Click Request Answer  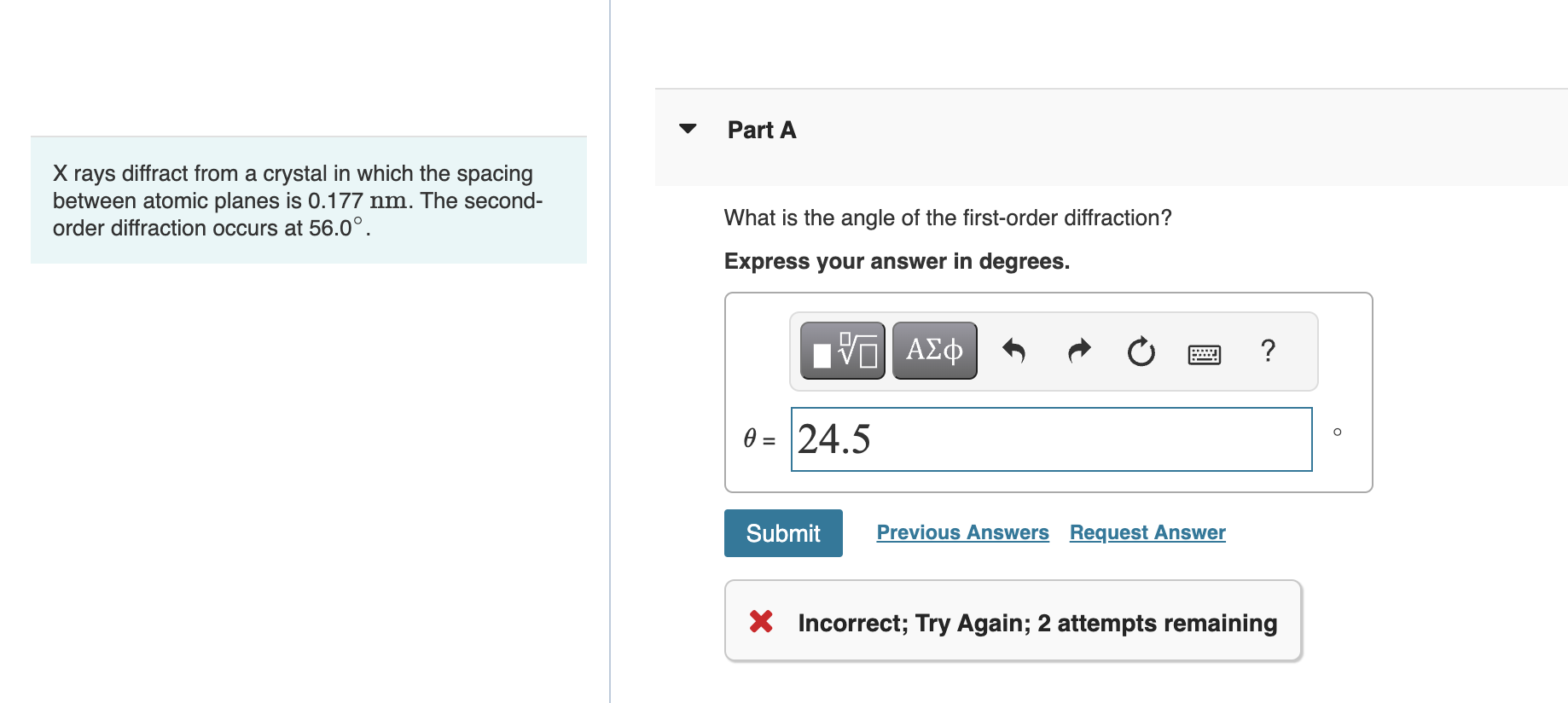(x=1147, y=532)
